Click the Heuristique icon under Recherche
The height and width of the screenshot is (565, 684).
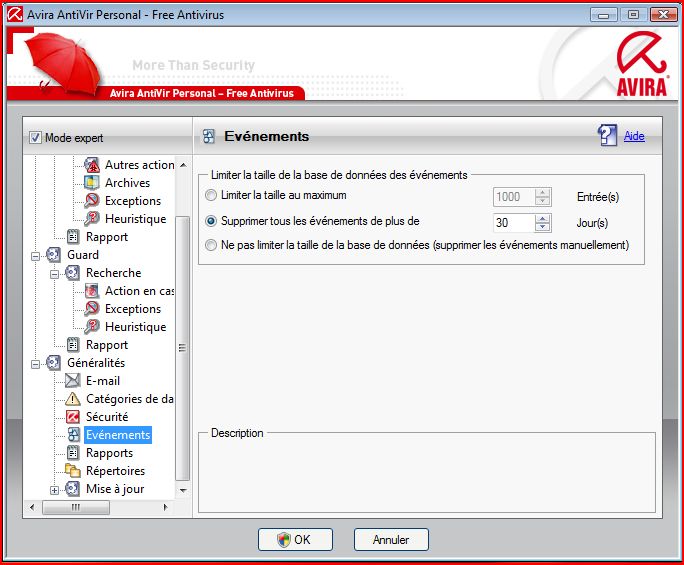click(x=92, y=327)
